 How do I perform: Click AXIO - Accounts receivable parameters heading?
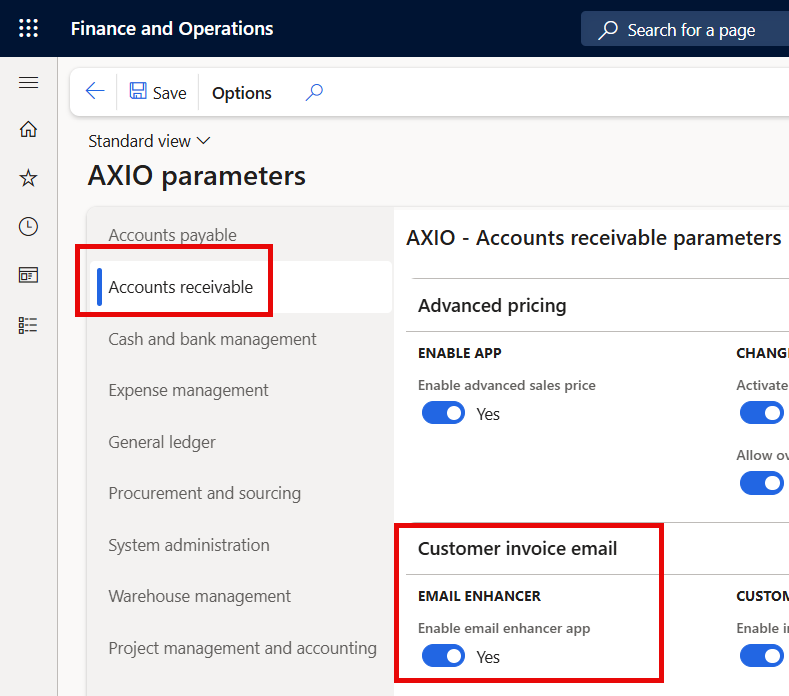pos(594,238)
